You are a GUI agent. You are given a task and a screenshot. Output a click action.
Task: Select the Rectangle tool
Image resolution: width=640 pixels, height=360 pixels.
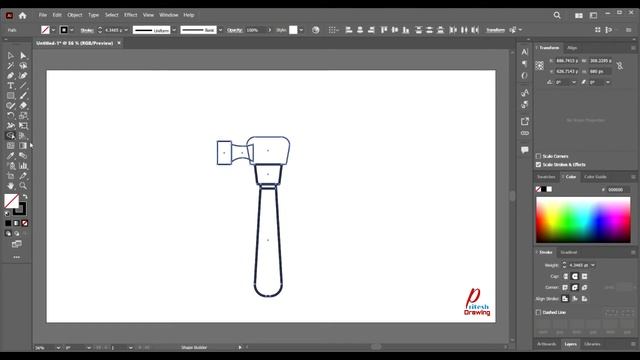pyautogui.click(x=11, y=96)
